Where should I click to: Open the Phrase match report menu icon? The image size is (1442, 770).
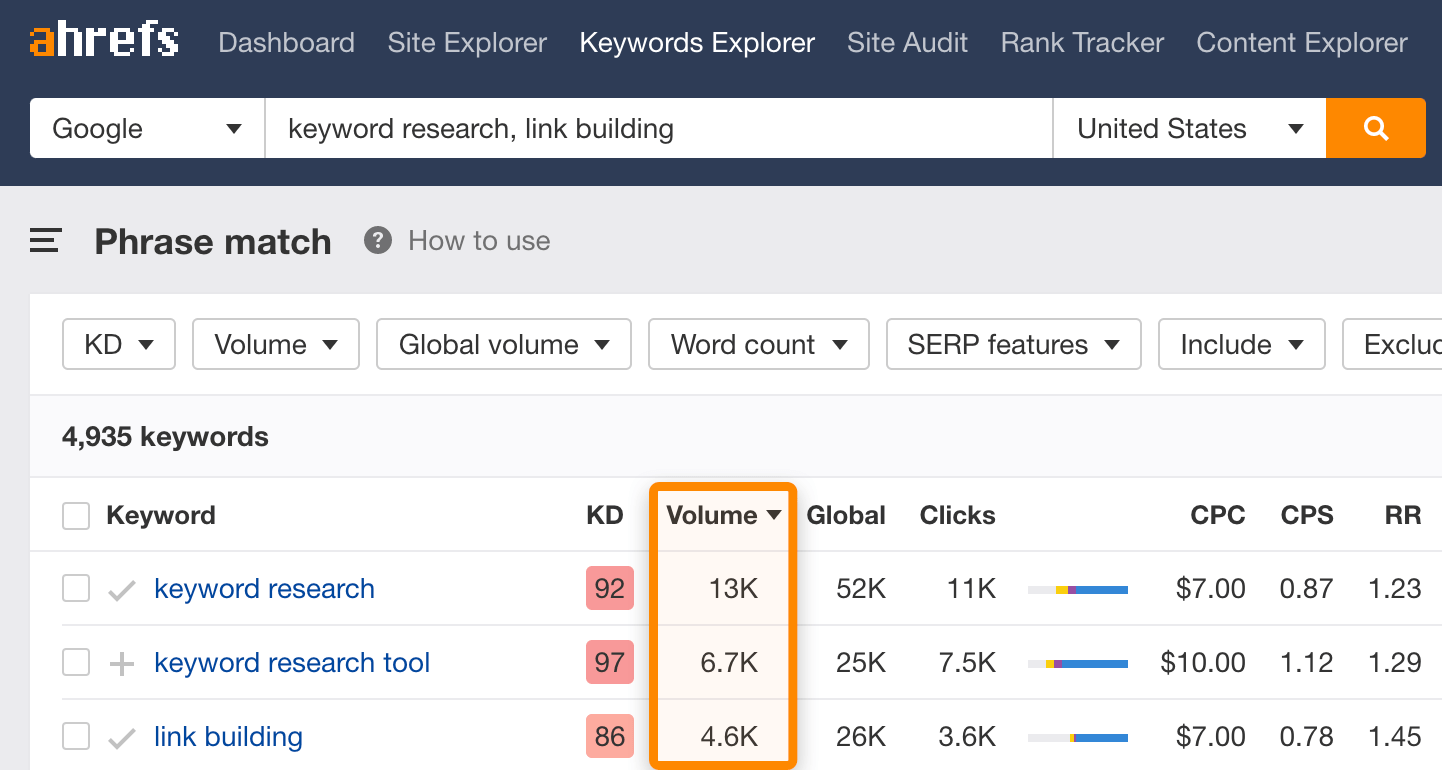(x=44, y=240)
